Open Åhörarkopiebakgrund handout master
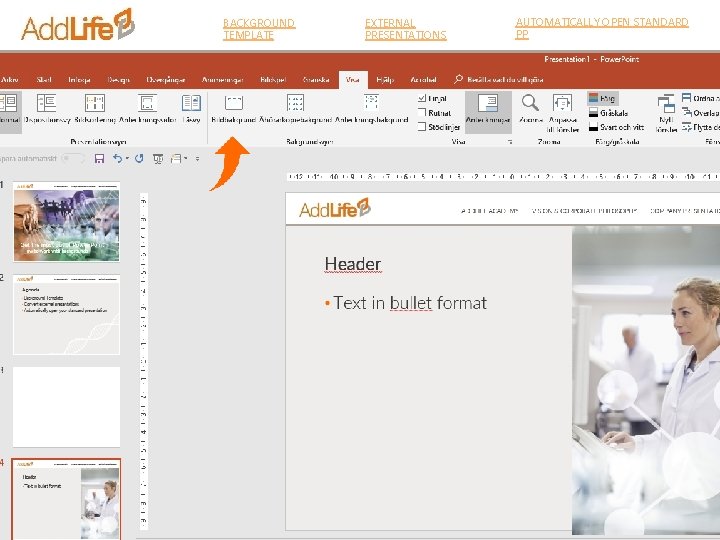This screenshot has height=540, width=720. tap(295, 109)
